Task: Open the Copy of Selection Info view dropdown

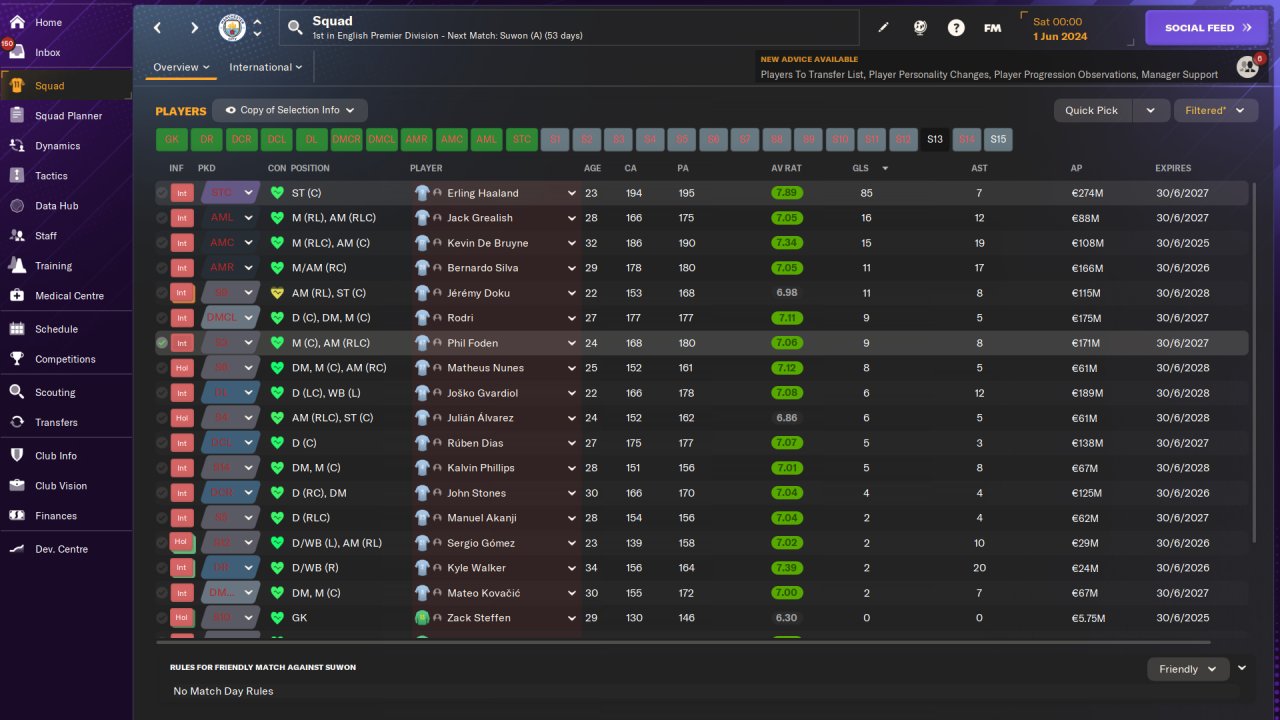Action: (290, 110)
